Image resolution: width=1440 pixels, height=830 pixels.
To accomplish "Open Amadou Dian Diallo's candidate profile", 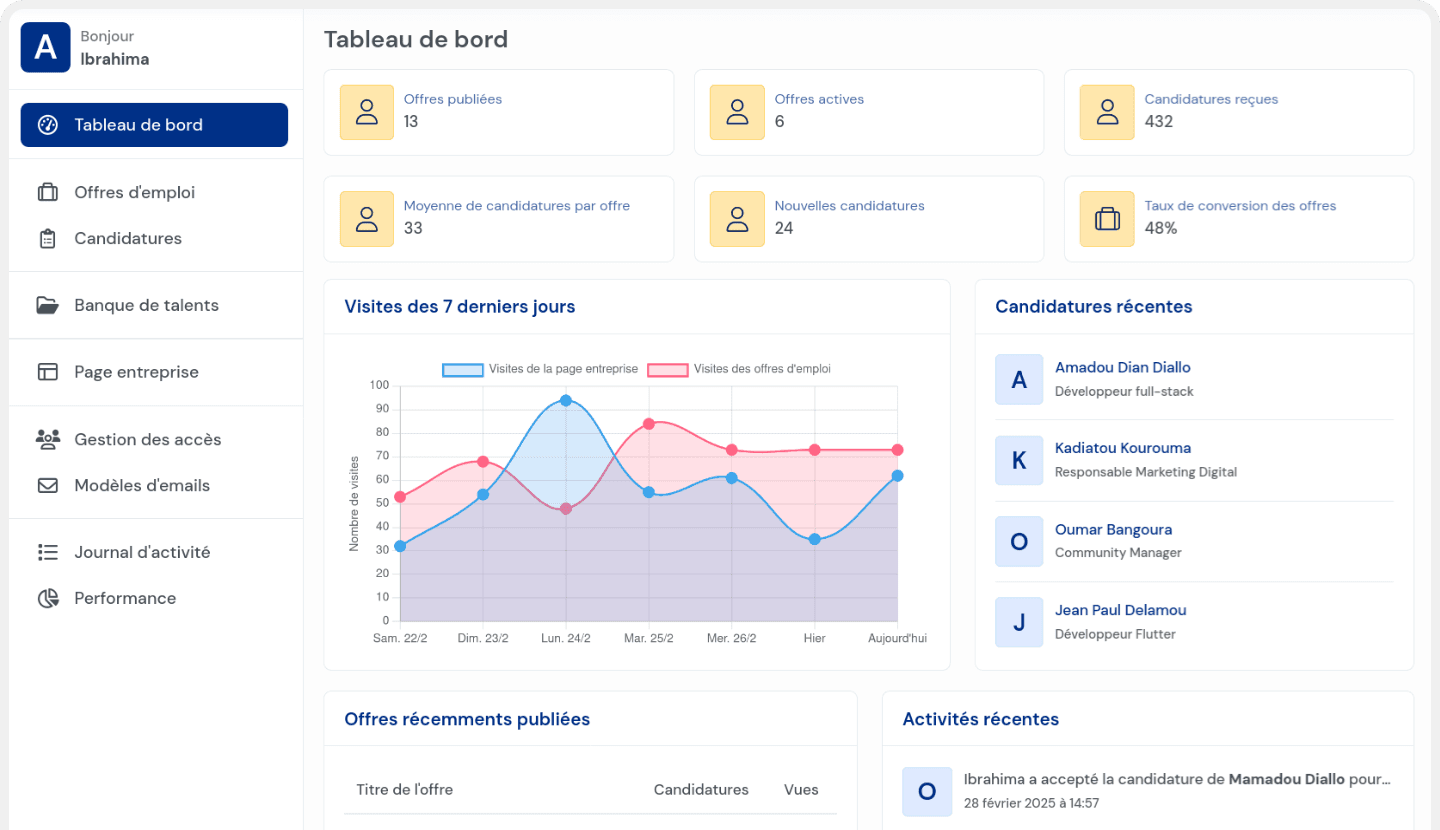I will coord(1123,367).
